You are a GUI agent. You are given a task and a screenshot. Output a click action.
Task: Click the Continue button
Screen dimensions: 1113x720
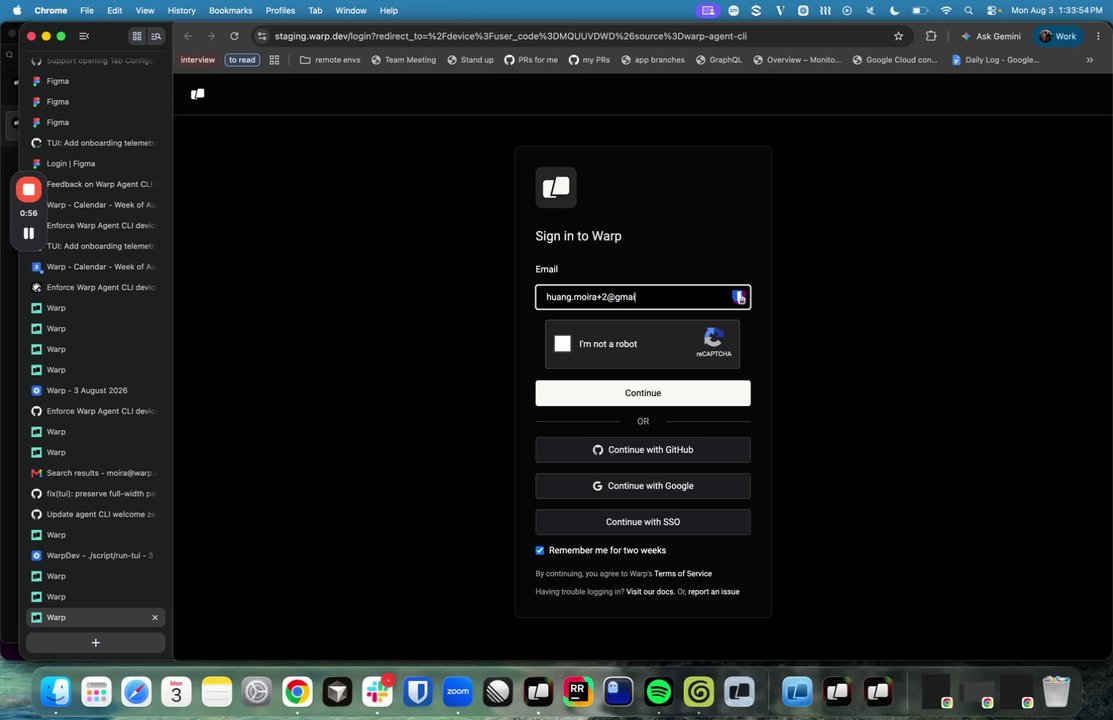(642, 393)
